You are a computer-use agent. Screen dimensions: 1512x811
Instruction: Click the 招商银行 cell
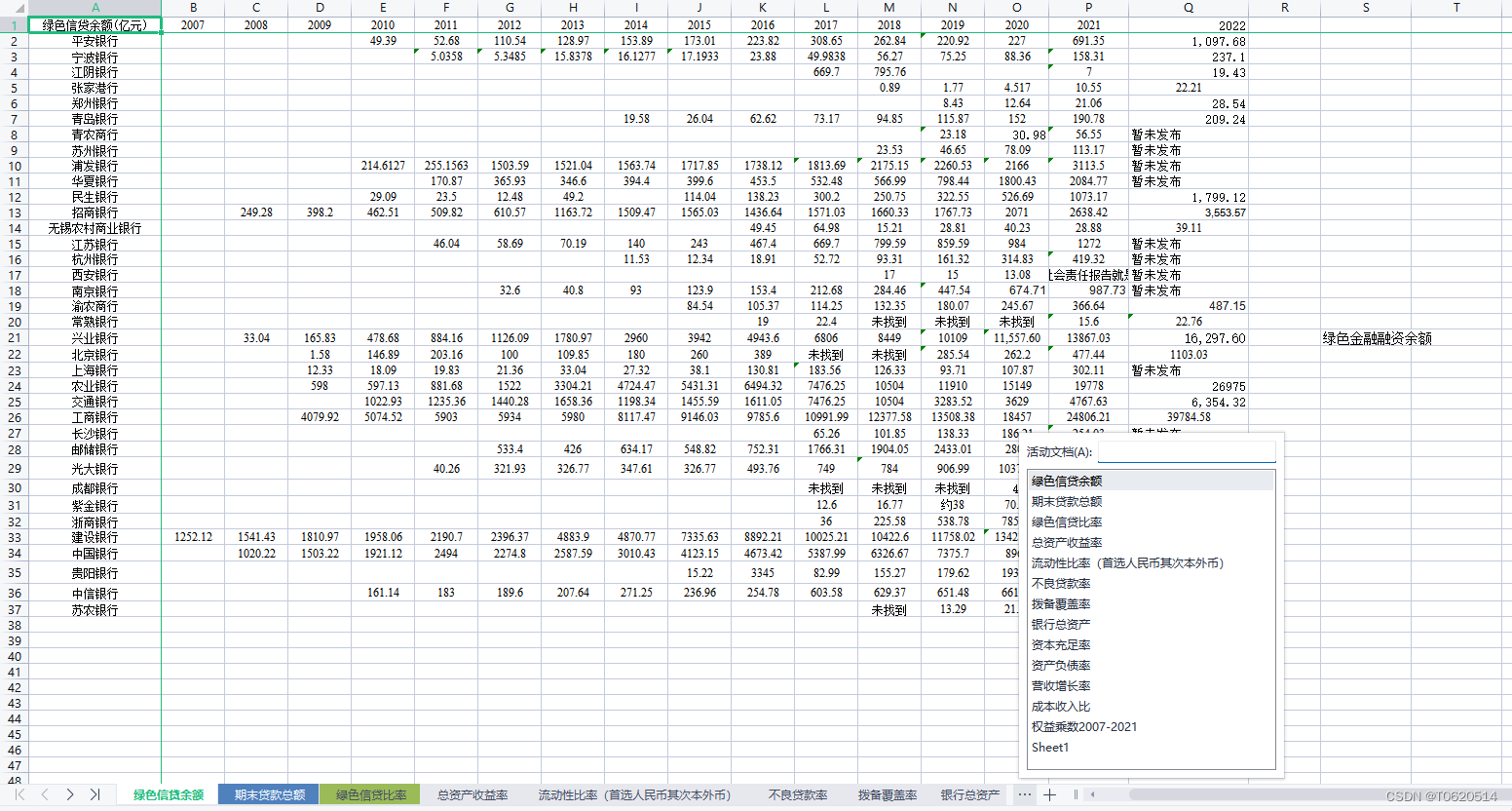click(94, 212)
